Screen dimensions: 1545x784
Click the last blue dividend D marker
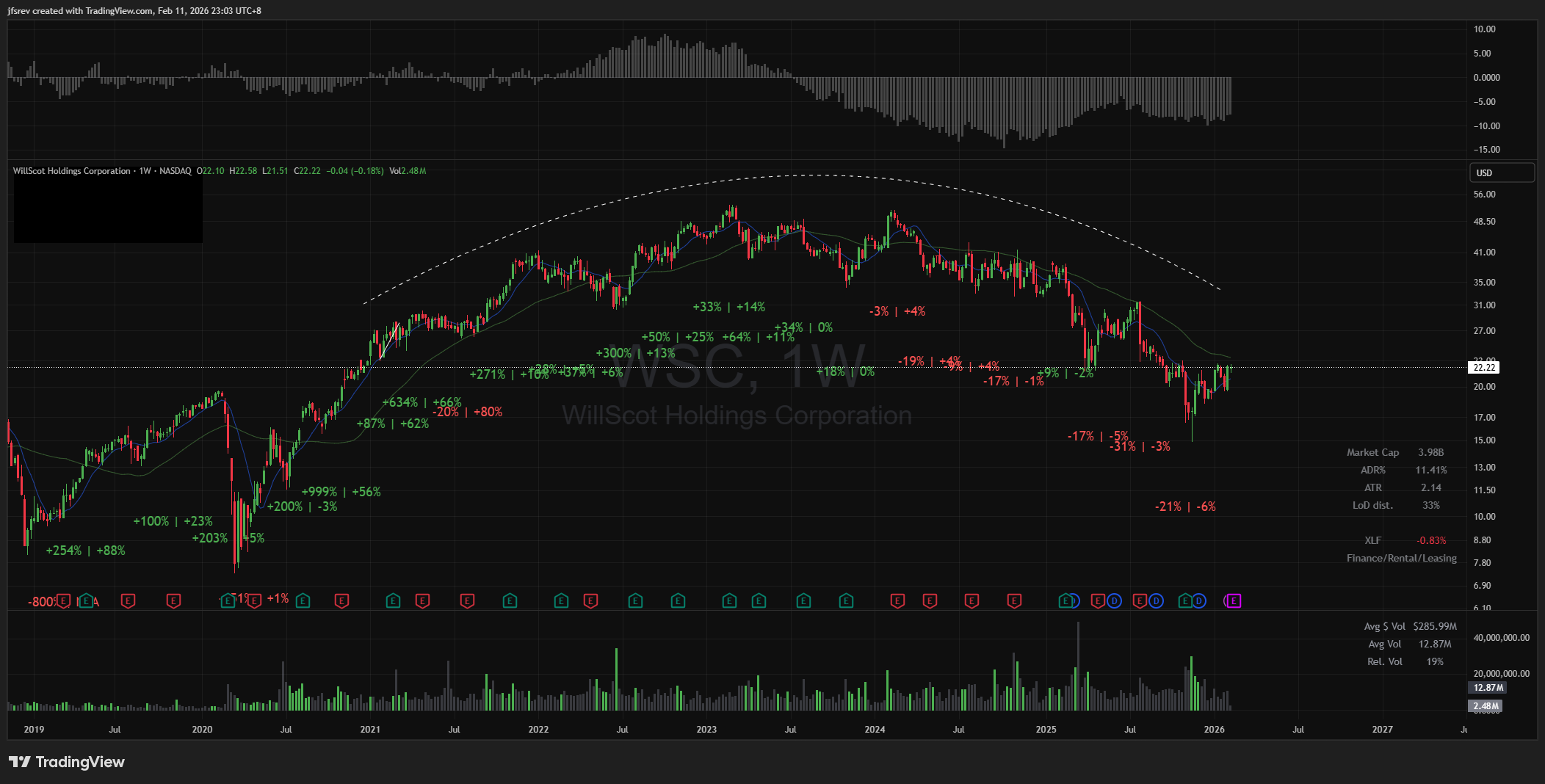[1198, 601]
